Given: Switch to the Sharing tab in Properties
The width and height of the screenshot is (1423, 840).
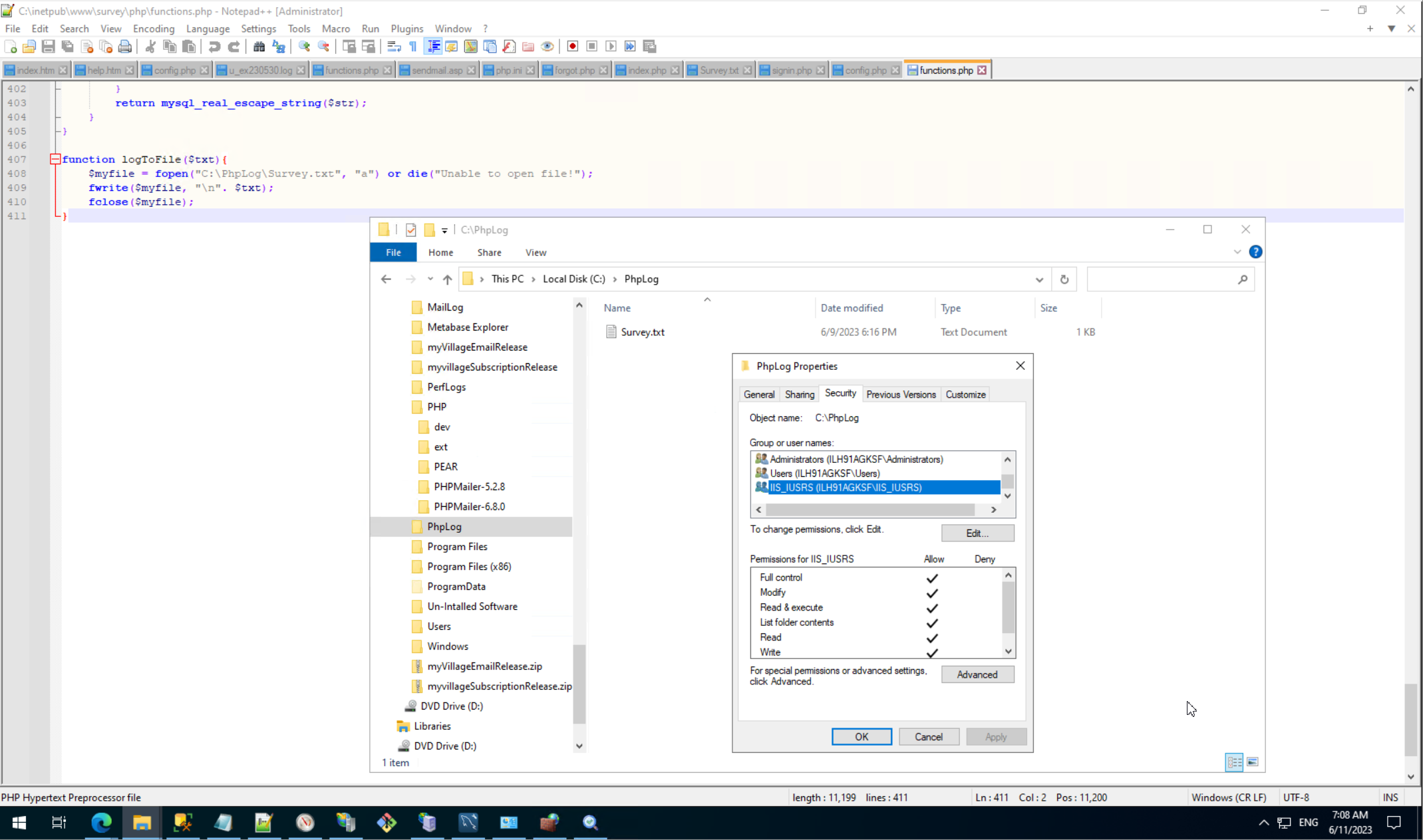Looking at the screenshot, I should point(799,394).
